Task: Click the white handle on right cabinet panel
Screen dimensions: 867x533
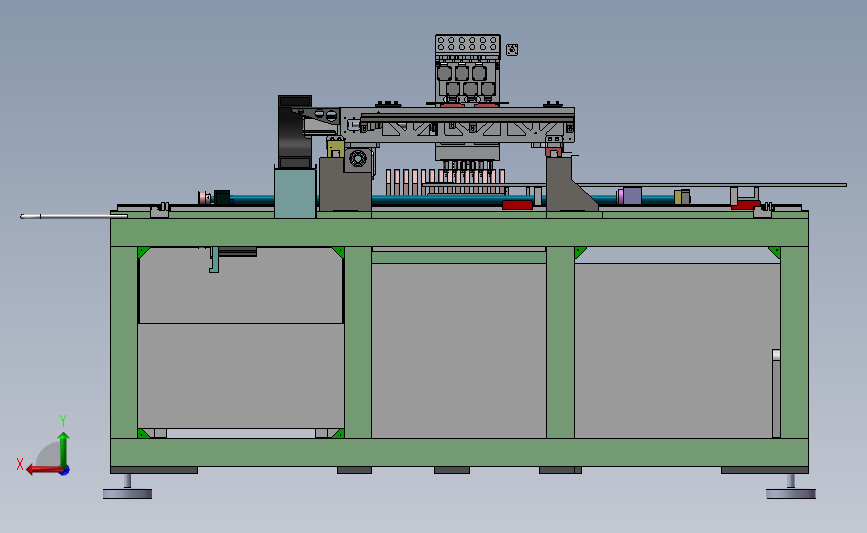Action: 776,355
